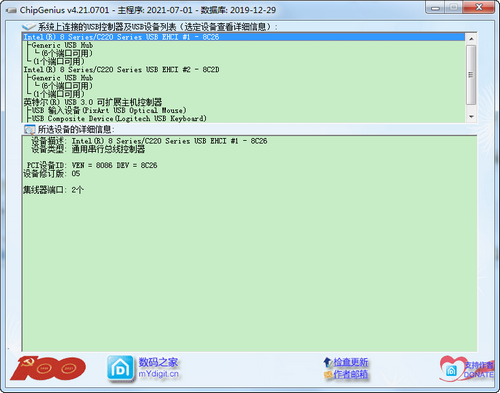Click the update arrow icon beside 检查更新
Viewport: 500px width, 393px height.
pos(328,362)
